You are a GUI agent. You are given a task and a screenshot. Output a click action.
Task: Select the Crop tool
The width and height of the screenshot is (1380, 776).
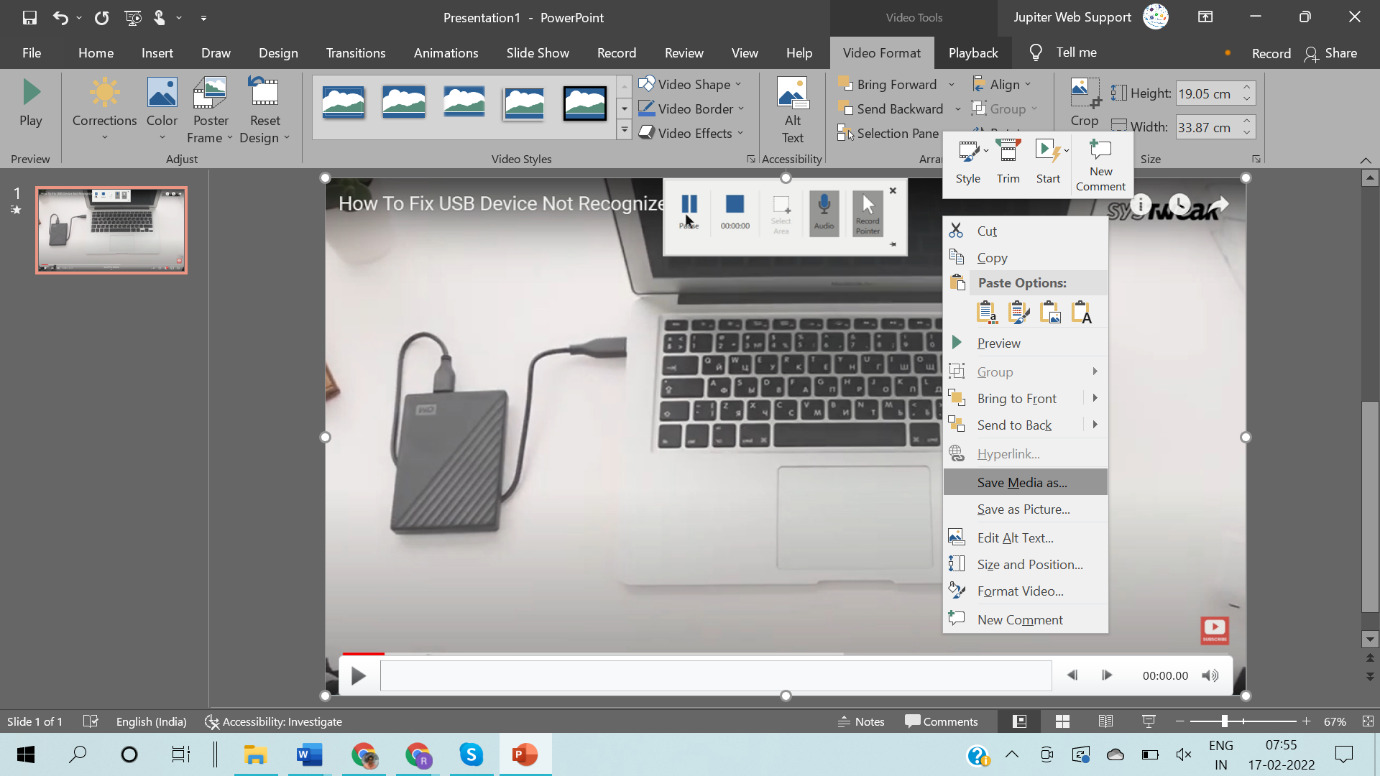pos(1085,103)
